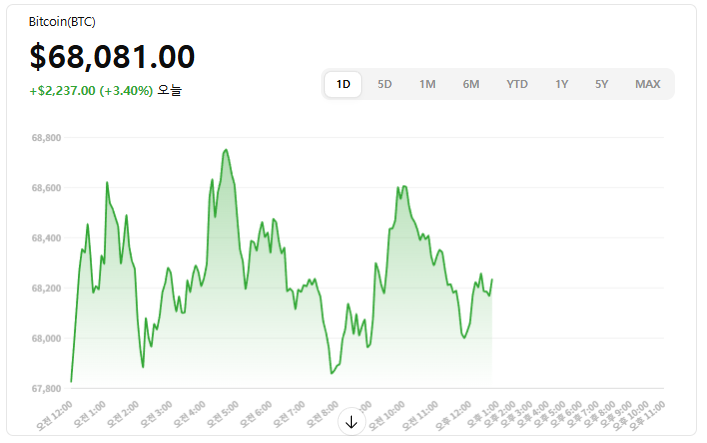707x443 pixels.
Task: Click the $68,081.00 current price
Action: coord(112,57)
